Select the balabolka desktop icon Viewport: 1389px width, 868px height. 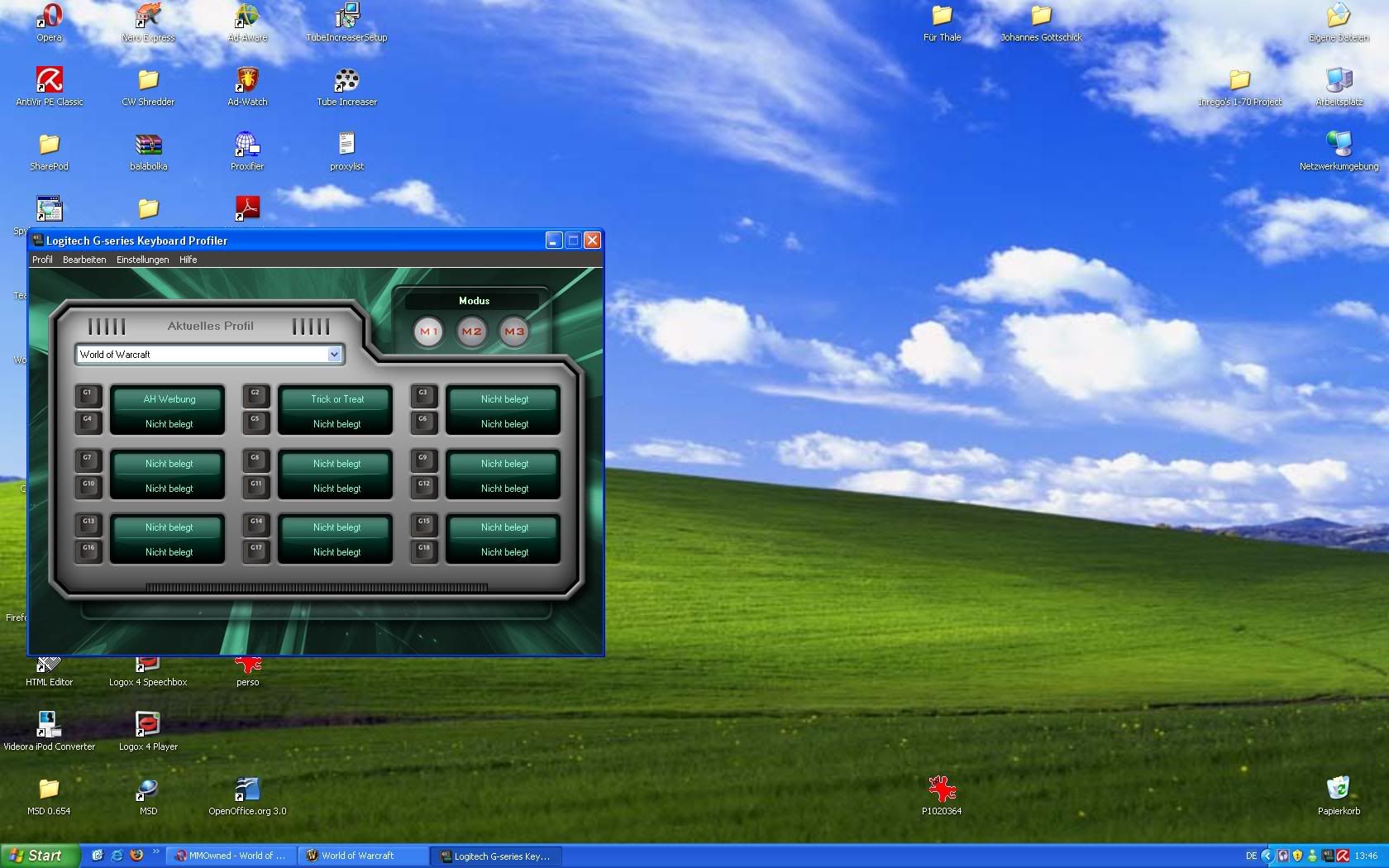(x=148, y=151)
